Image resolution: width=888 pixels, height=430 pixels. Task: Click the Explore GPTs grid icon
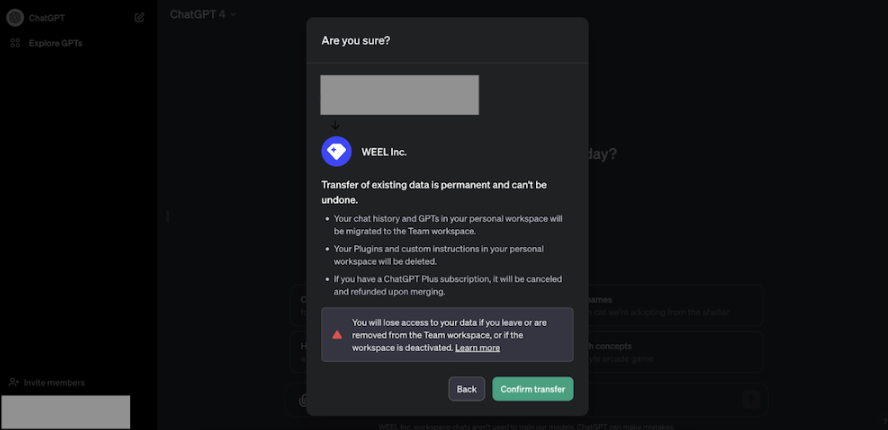tap(15, 43)
